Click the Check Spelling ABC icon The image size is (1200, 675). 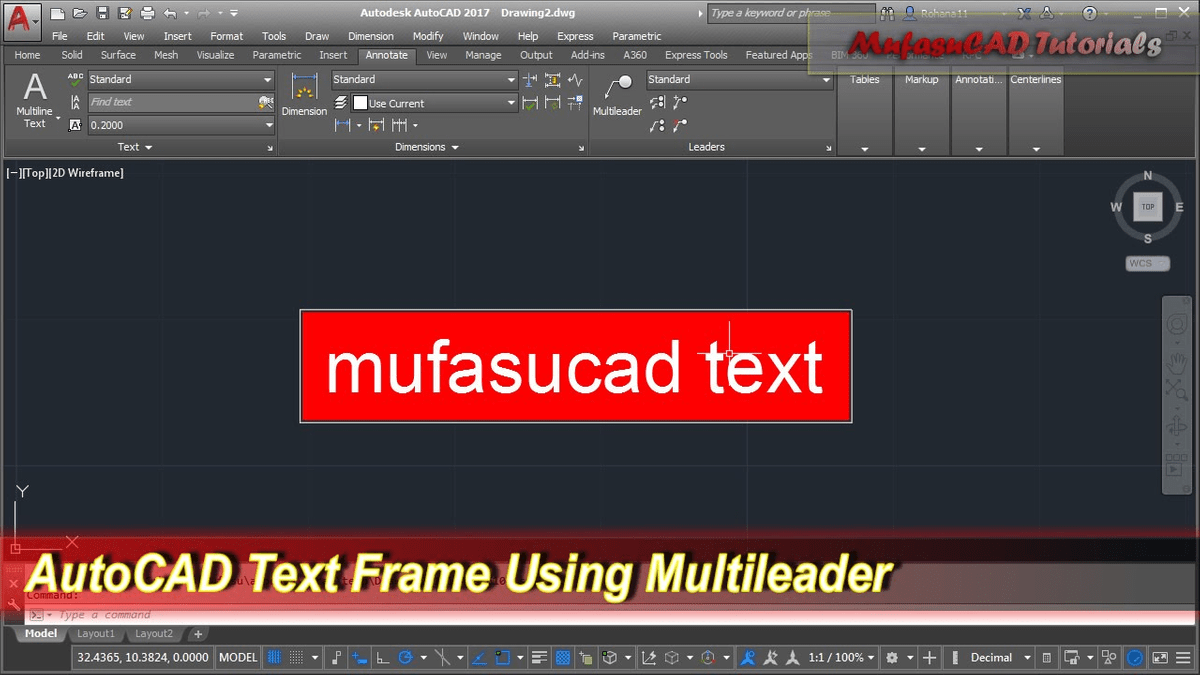[75, 80]
